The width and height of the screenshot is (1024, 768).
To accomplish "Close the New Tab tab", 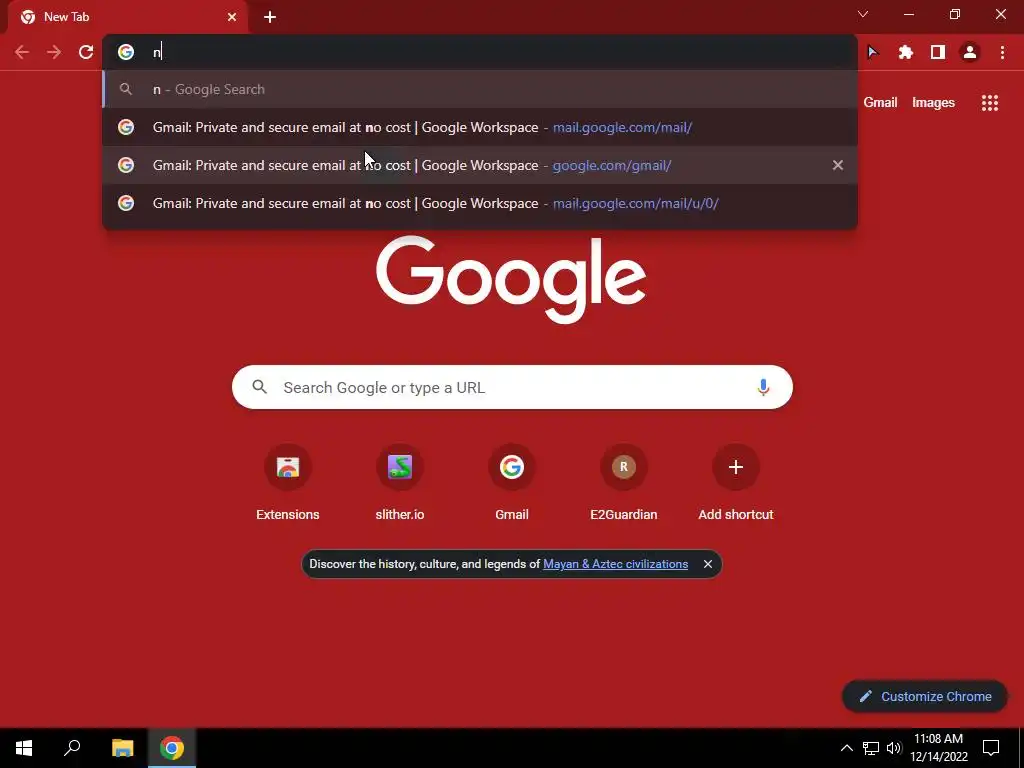I will 232,17.
